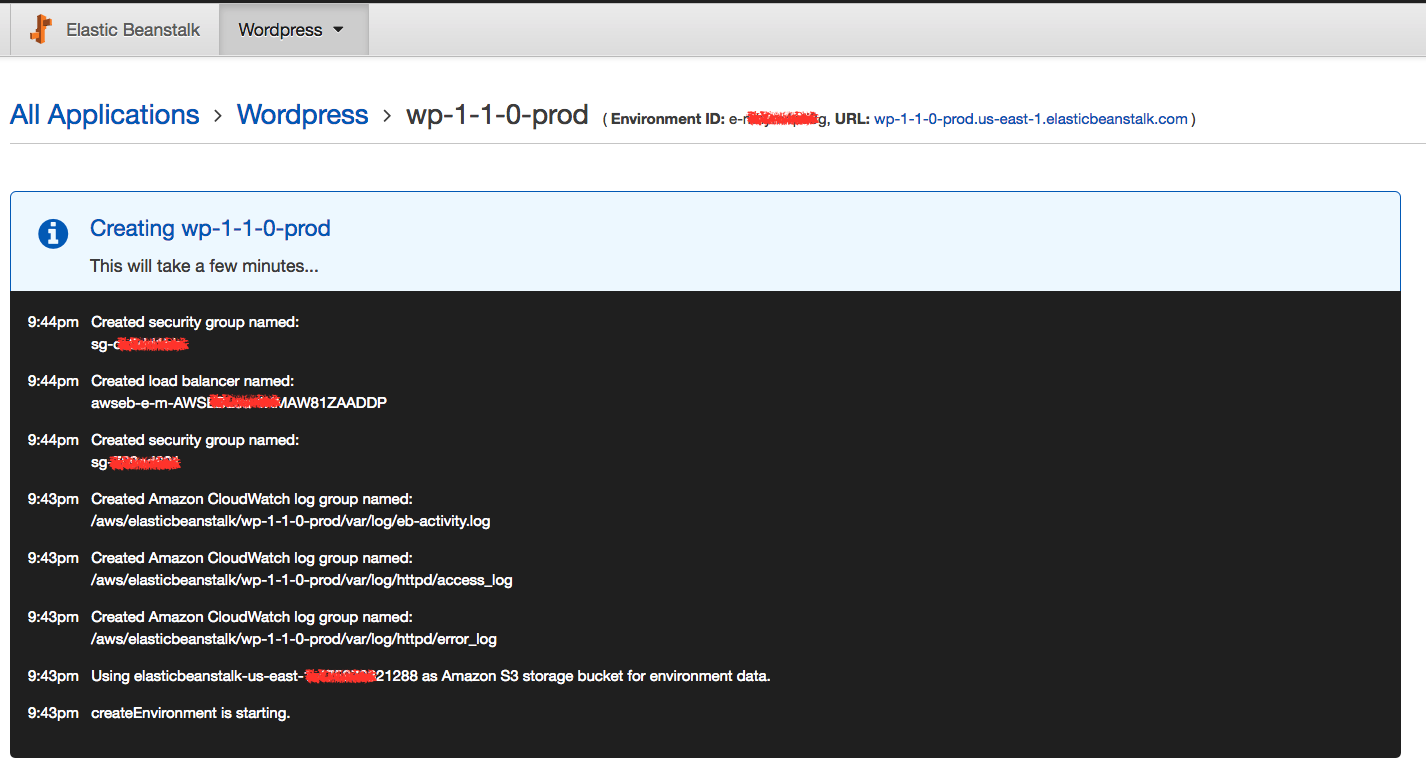Click timestamp of the createEnvironment event
Image resolution: width=1426 pixels, height=779 pixels.
point(53,714)
